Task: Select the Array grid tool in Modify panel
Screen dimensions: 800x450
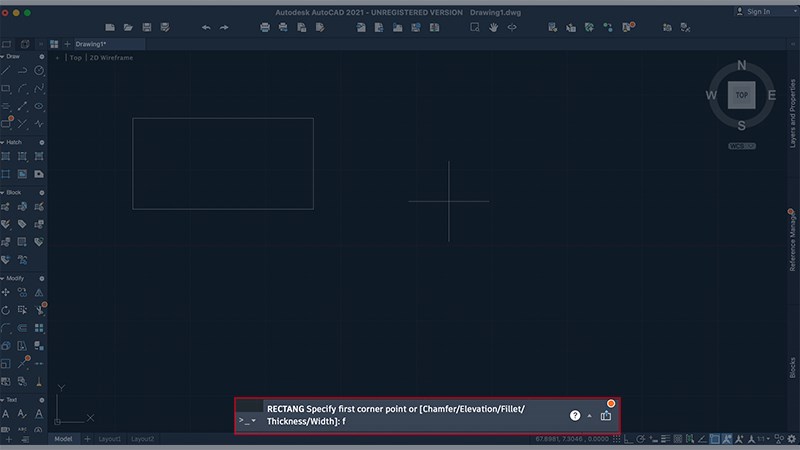Action: pos(39,328)
